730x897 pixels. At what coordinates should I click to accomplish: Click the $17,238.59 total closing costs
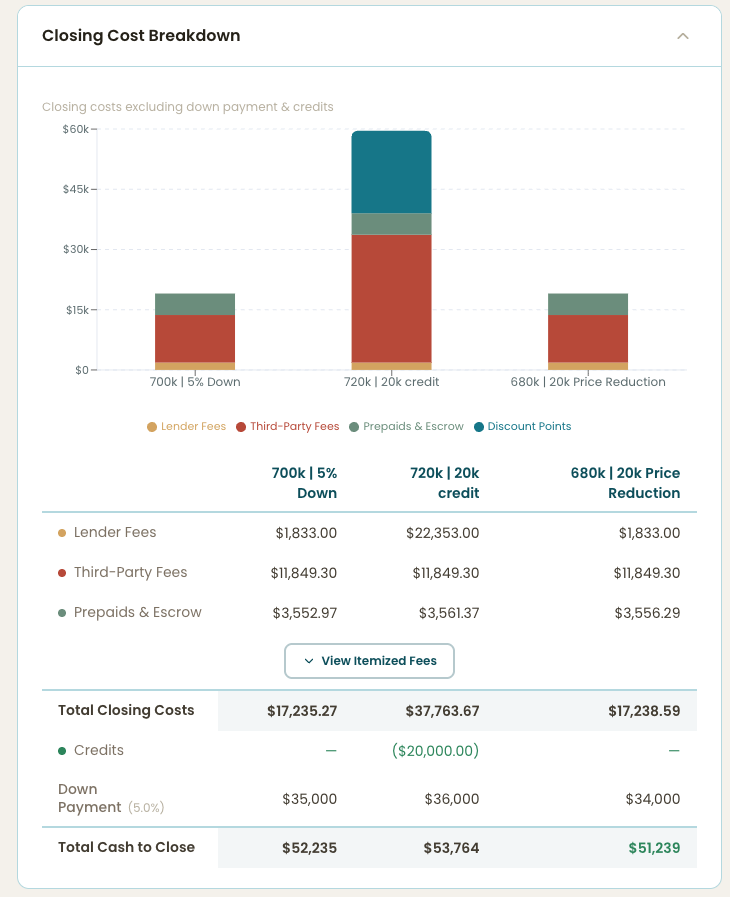(x=644, y=711)
